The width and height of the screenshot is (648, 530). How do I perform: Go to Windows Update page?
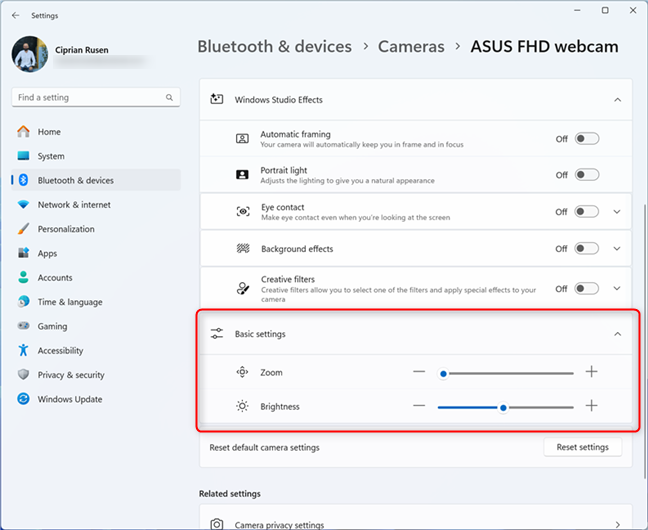[96, 399]
